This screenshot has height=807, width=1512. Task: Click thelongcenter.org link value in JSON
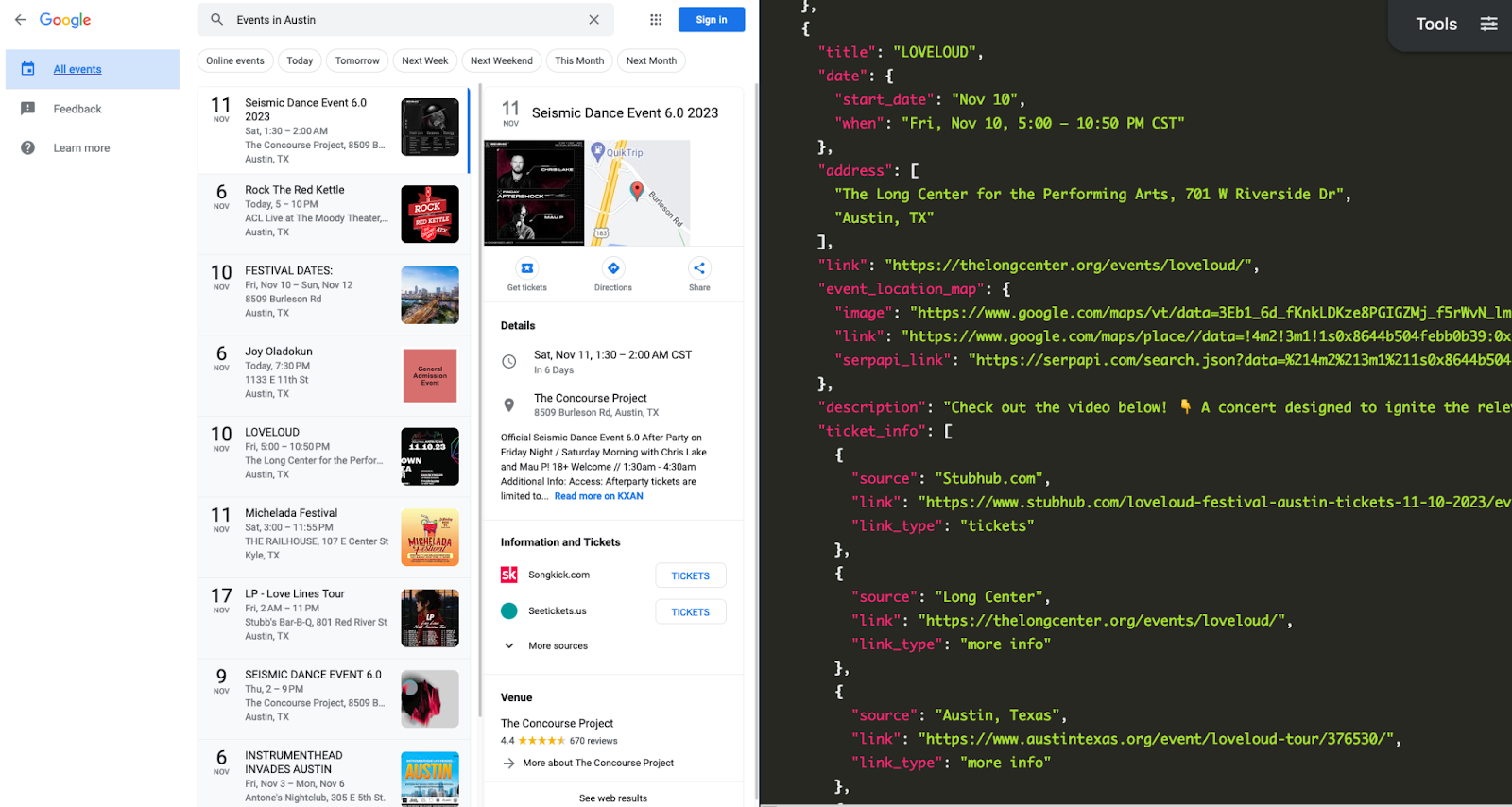[1072, 266]
